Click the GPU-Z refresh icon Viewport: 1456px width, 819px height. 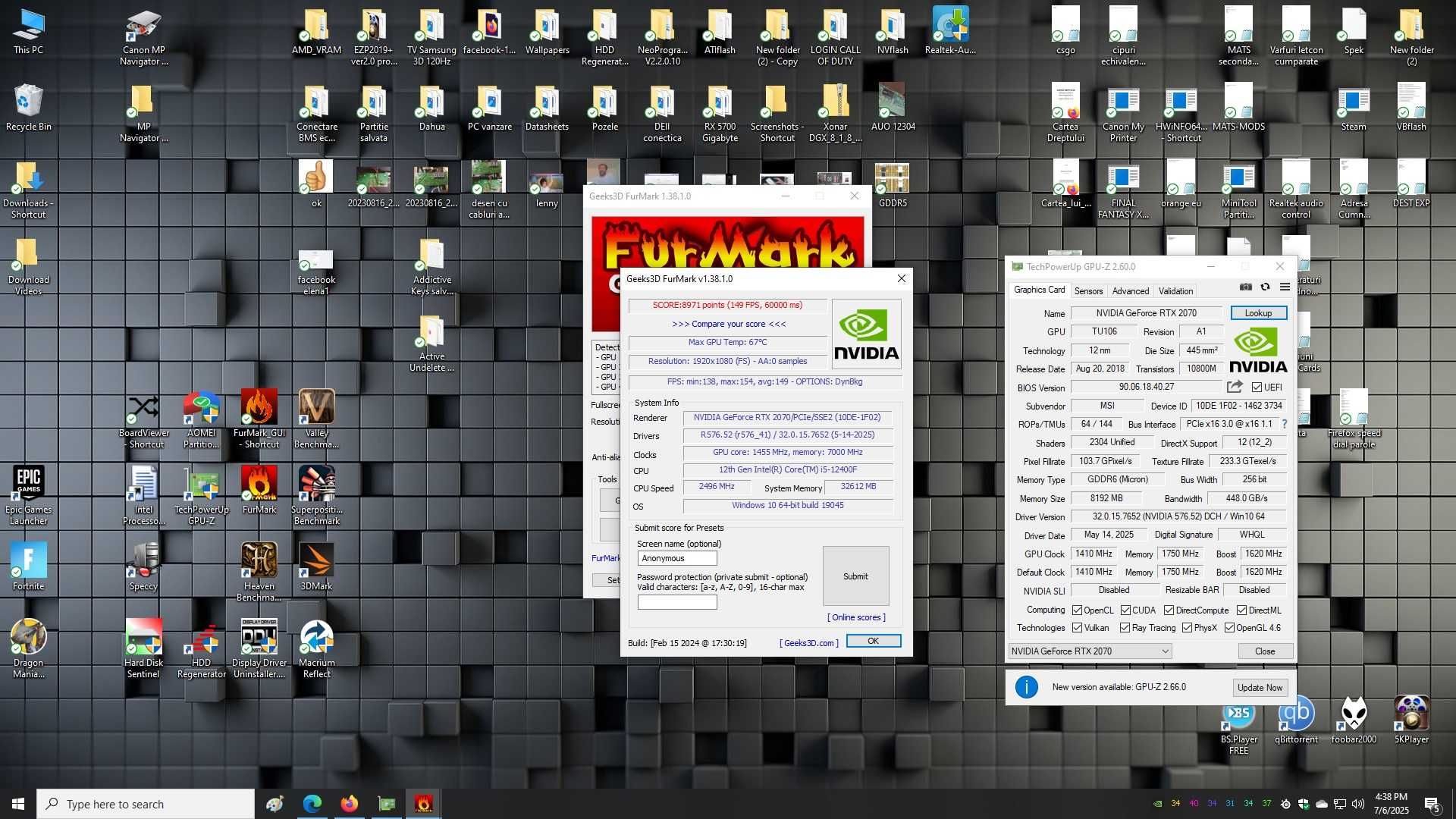point(1265,287)
